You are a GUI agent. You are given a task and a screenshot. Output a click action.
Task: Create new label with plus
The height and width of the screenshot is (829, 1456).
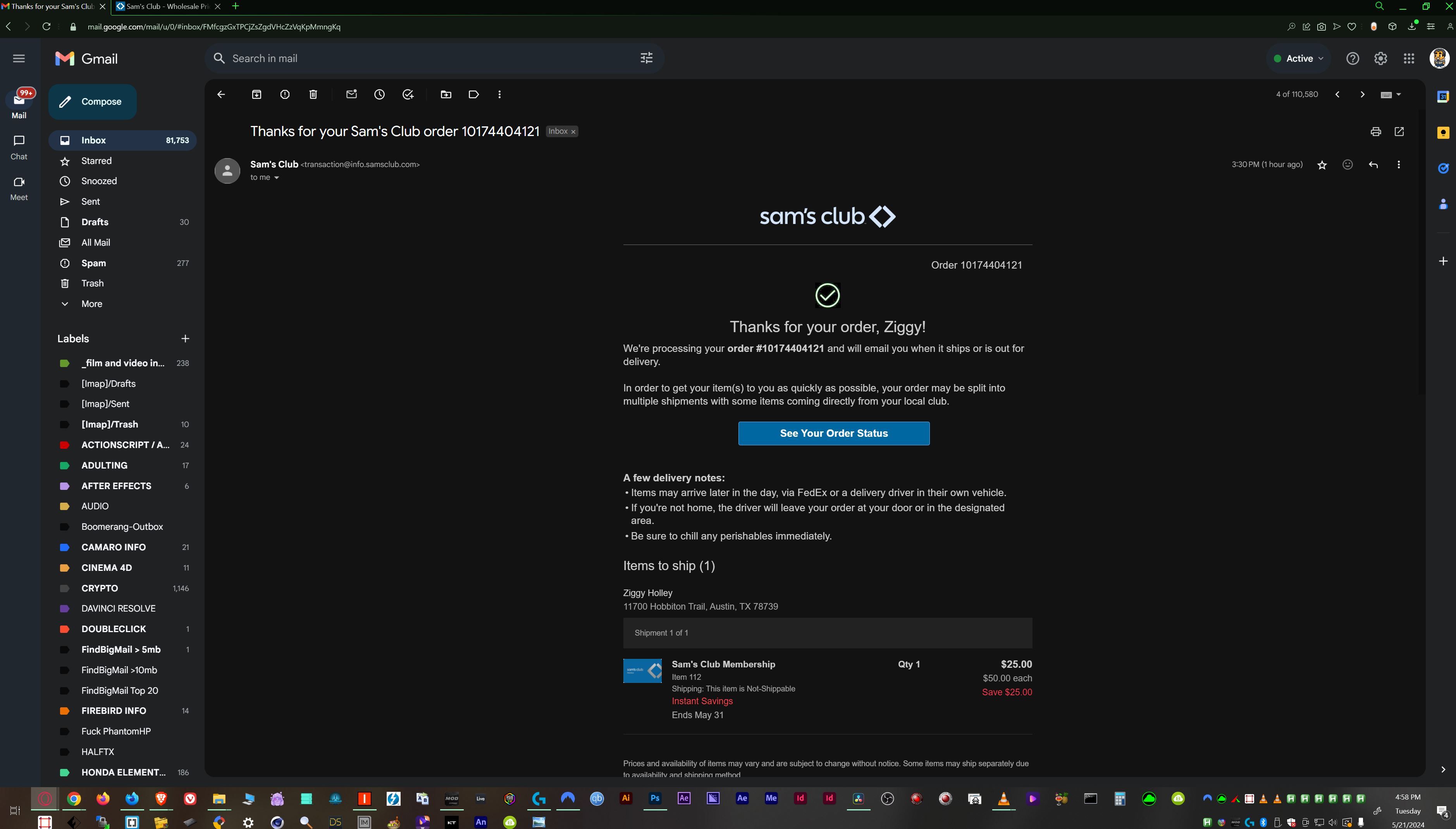pyautogui.click(x=185, y=339)
